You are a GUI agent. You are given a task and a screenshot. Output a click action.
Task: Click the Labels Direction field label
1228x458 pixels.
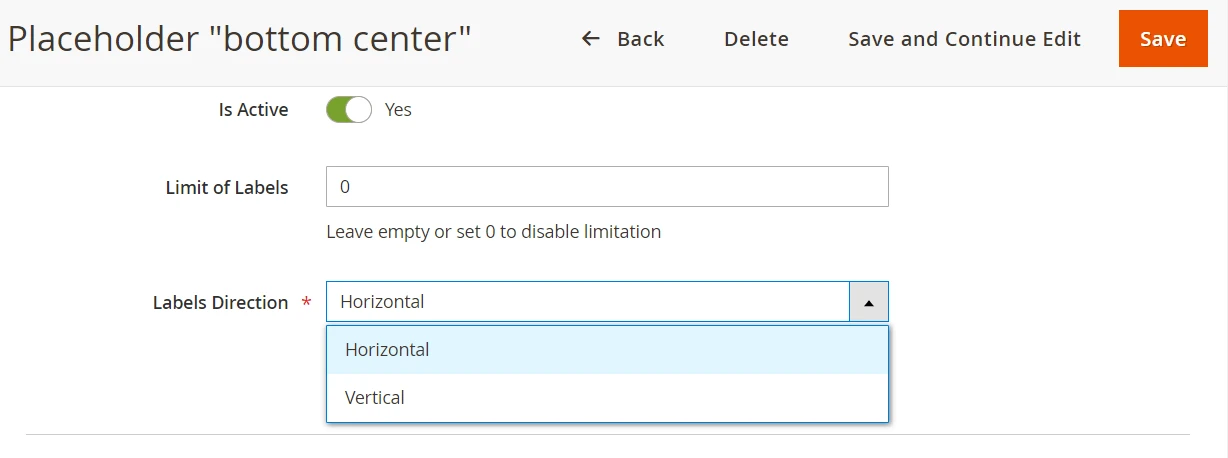[220, 303]
